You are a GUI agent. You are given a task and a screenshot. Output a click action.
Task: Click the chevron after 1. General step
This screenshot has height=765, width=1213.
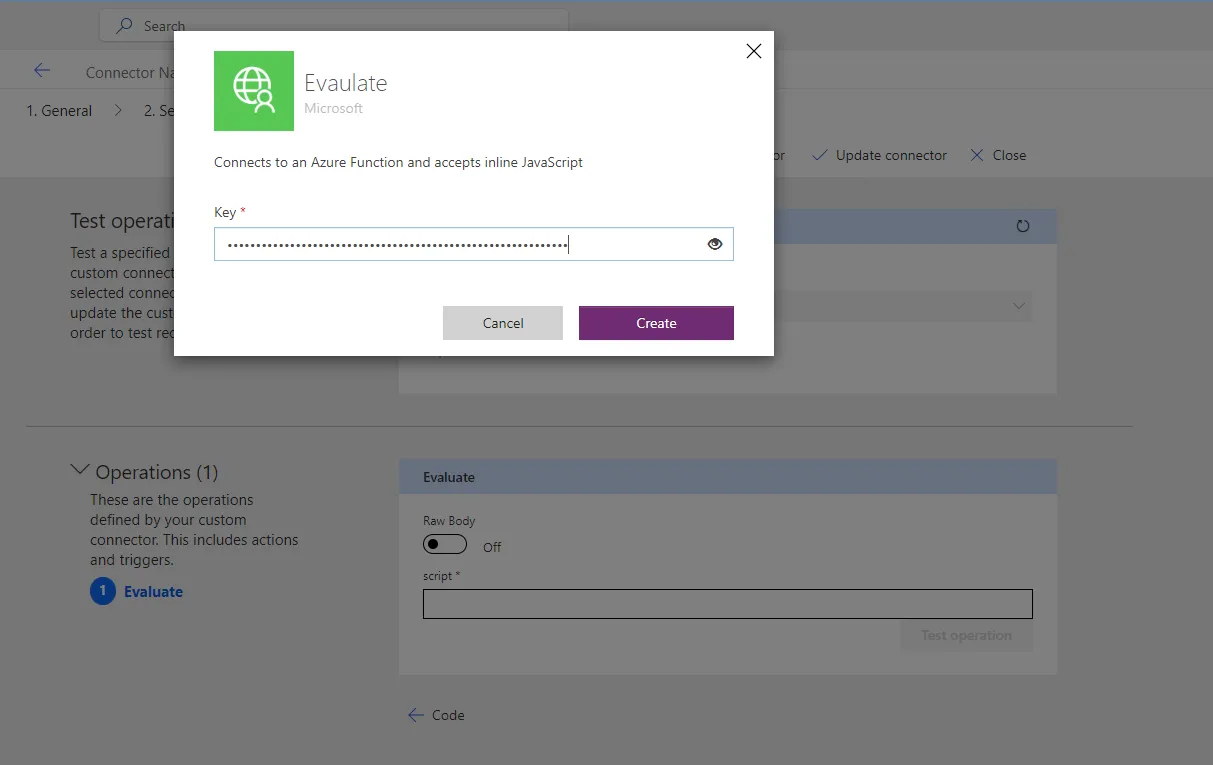click(118, 111)
